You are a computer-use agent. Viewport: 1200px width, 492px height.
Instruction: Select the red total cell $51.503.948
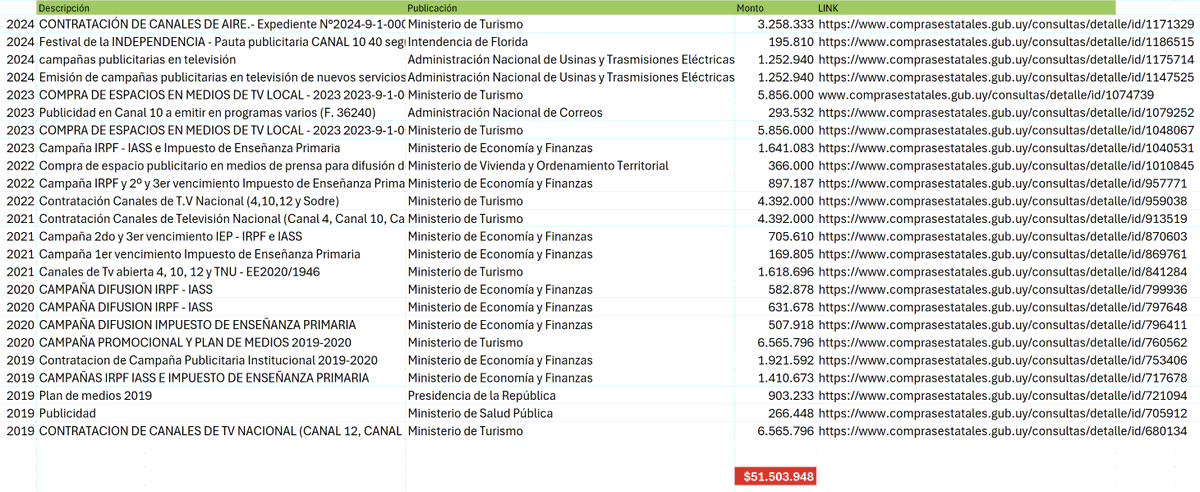775,477
